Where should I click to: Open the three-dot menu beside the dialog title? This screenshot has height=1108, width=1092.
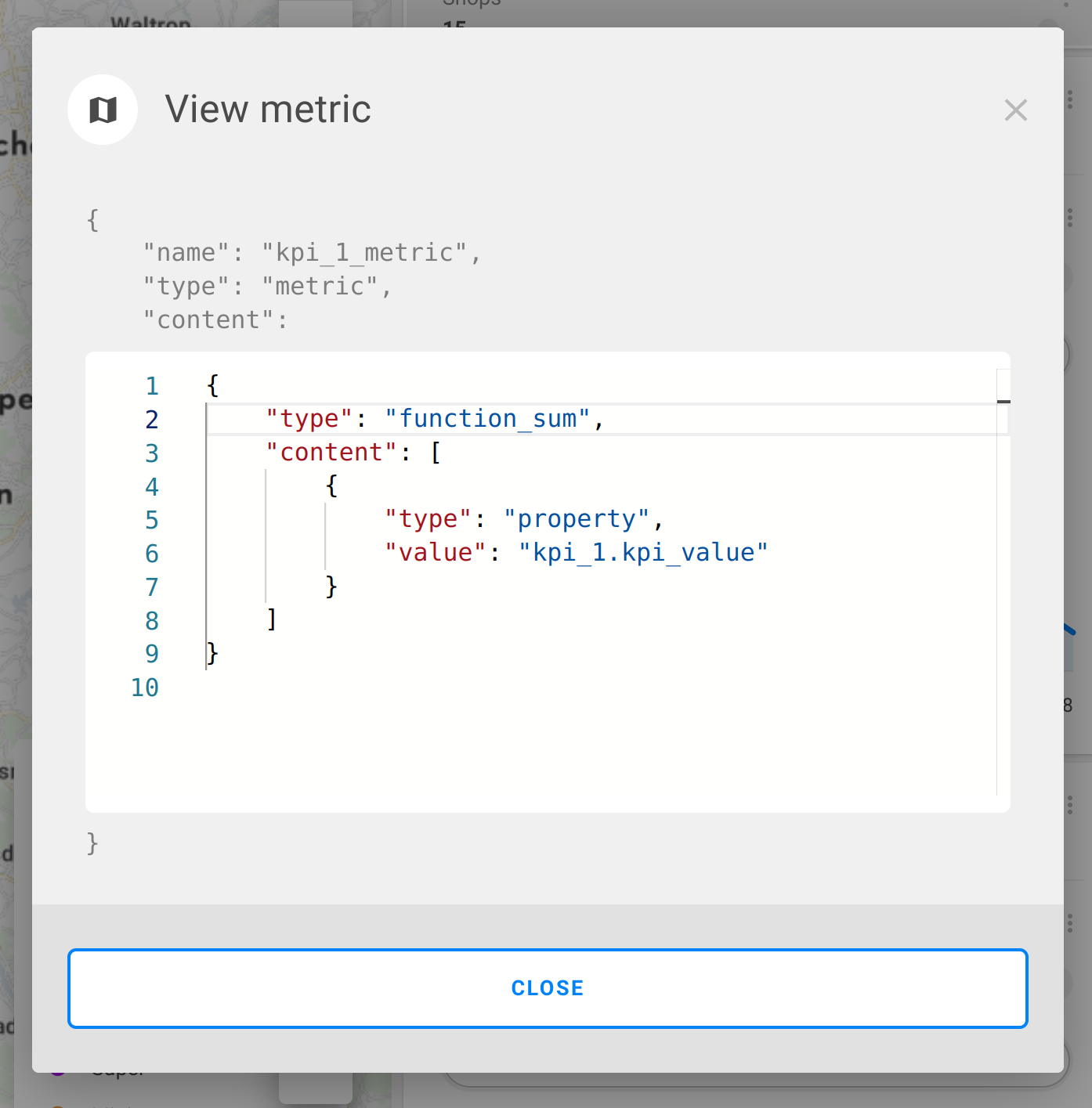[1069, 99]
